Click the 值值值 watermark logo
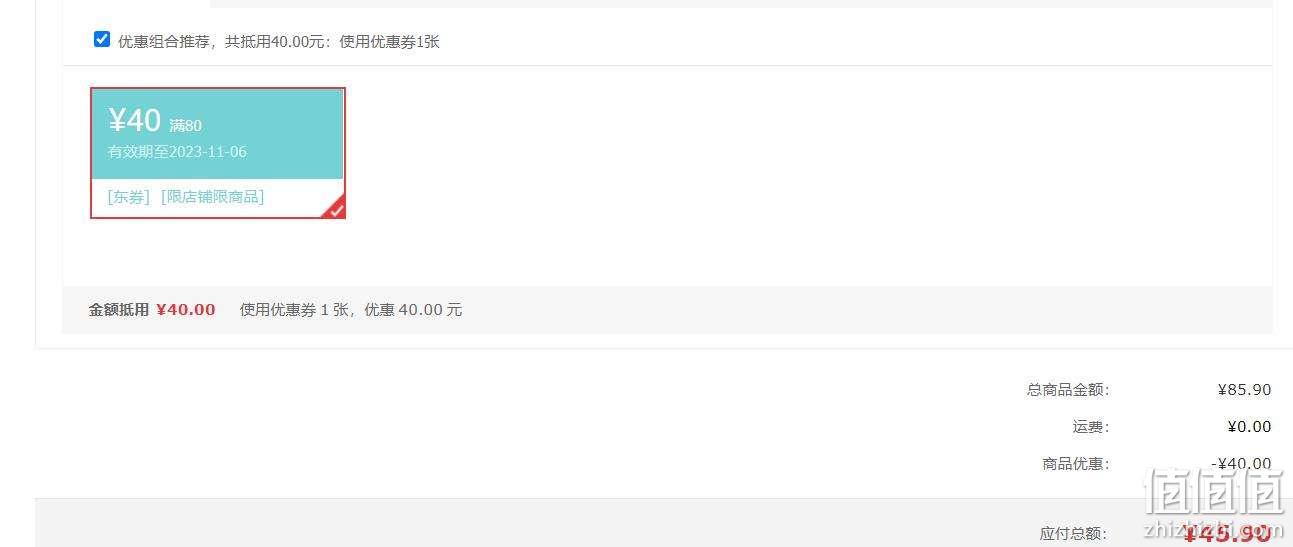Image resolution: width=1293 pixels, height=547 pixels. [1213, 491]
